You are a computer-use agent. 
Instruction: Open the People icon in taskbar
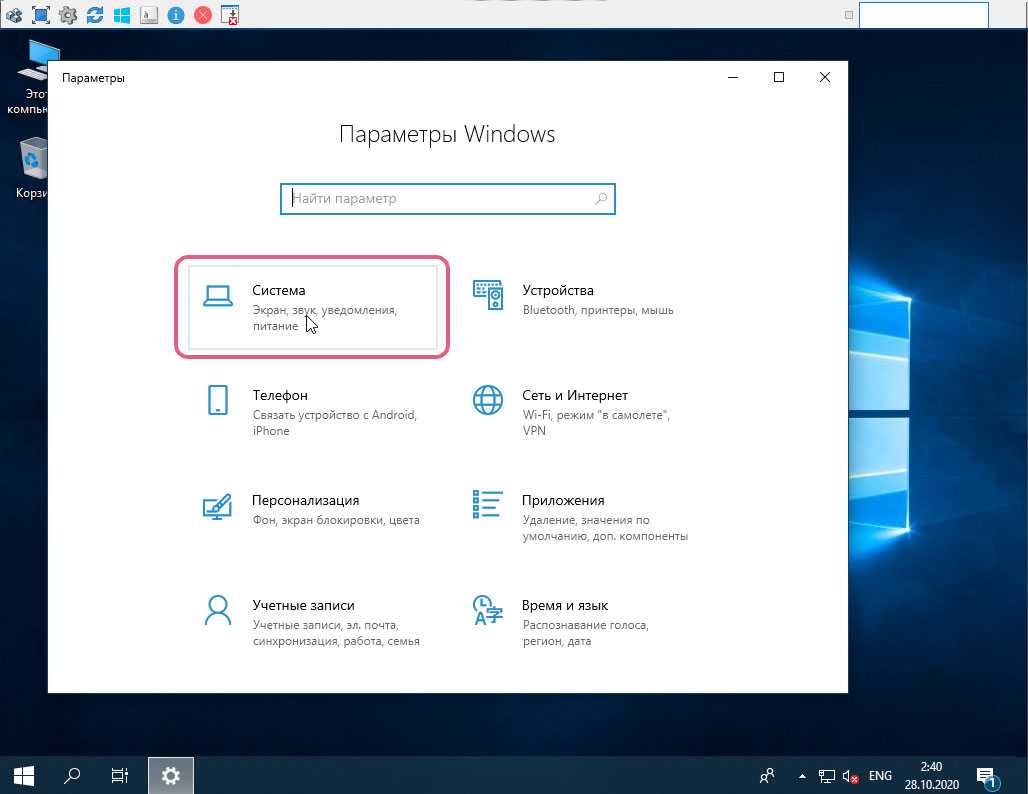coord(766,776)
